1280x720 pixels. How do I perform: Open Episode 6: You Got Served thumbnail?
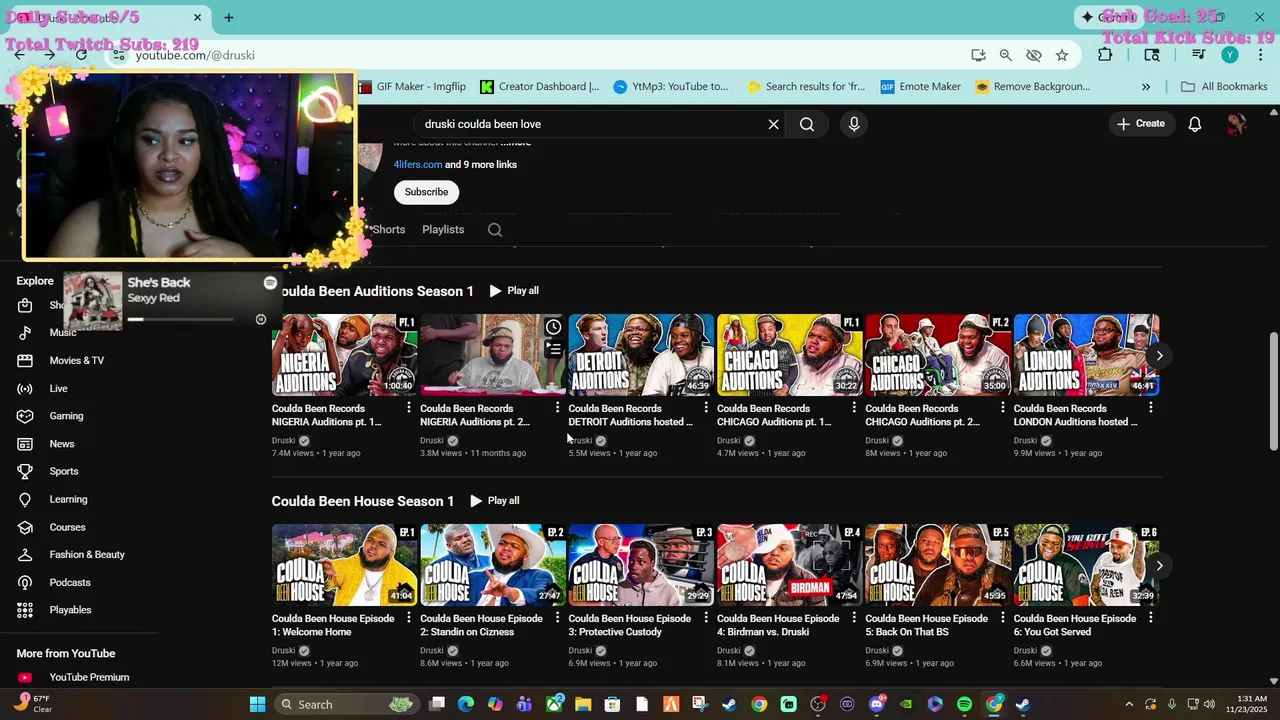click(x=1087, y=565)
